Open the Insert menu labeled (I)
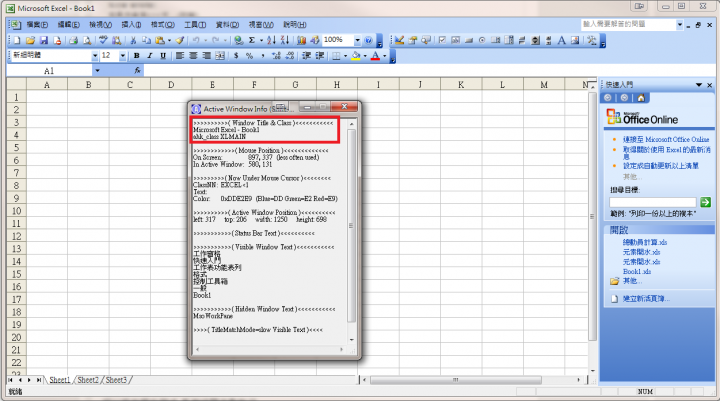 pyautogui.click(x=131, y=24)
